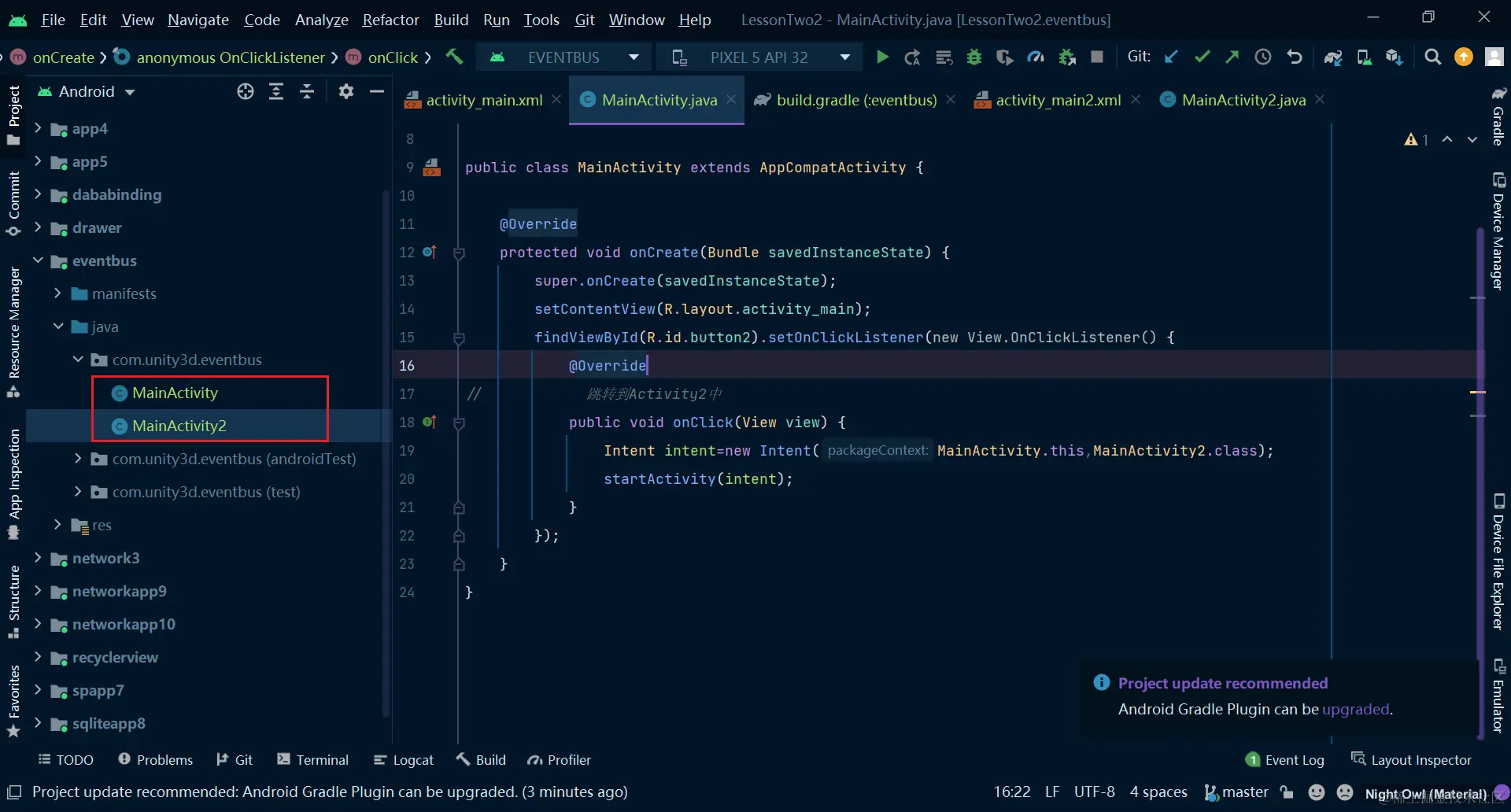Open the Logcat tool window
The width and height of the screenshot is (1511, 812).
pyautogui.click(x=404, y=760)
